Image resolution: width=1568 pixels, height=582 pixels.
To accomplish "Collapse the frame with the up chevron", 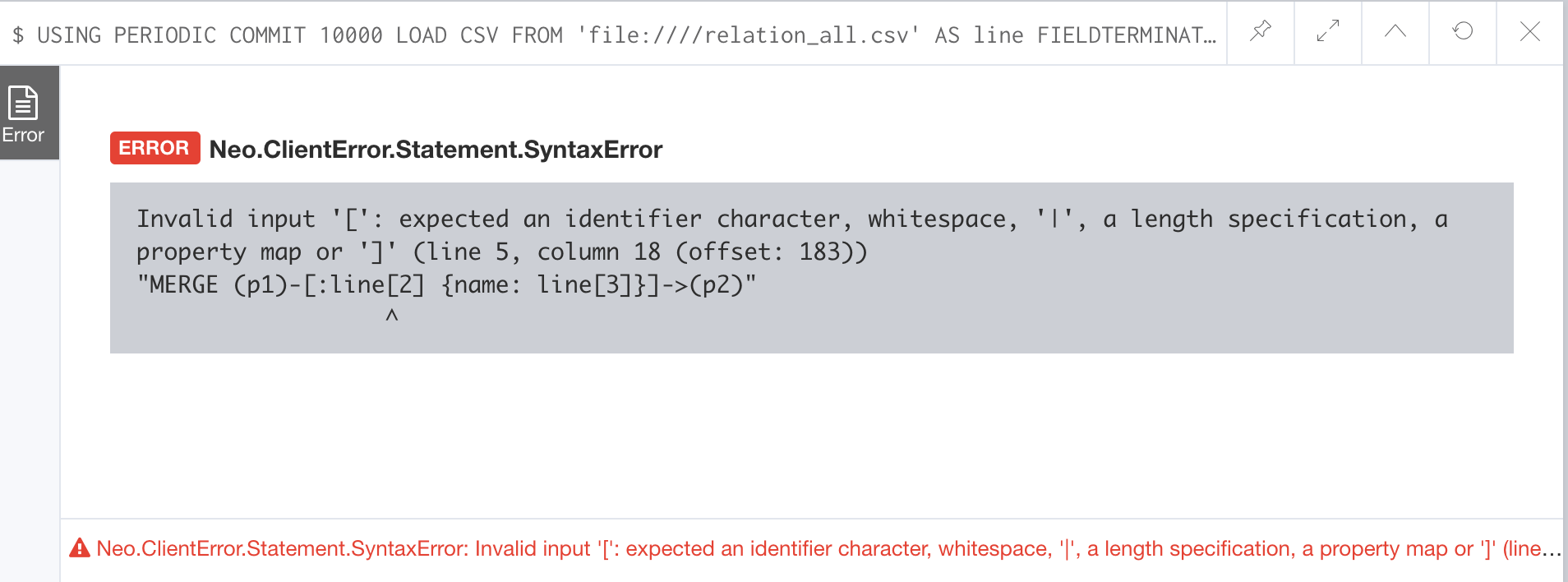I will pos(1395,32).
